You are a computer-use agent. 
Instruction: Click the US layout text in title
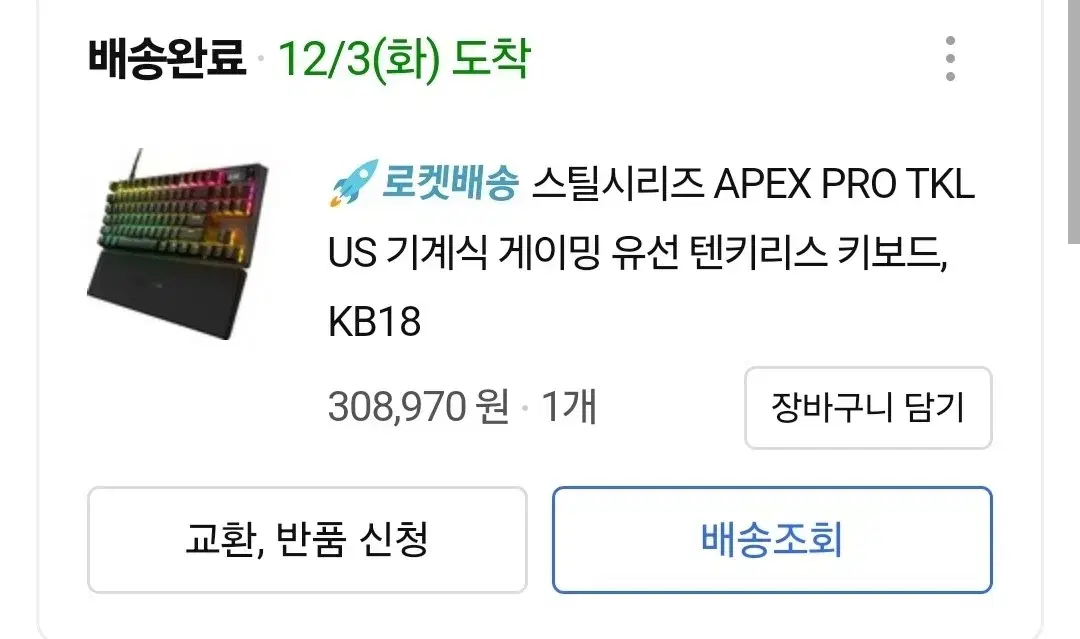point(352,253)
